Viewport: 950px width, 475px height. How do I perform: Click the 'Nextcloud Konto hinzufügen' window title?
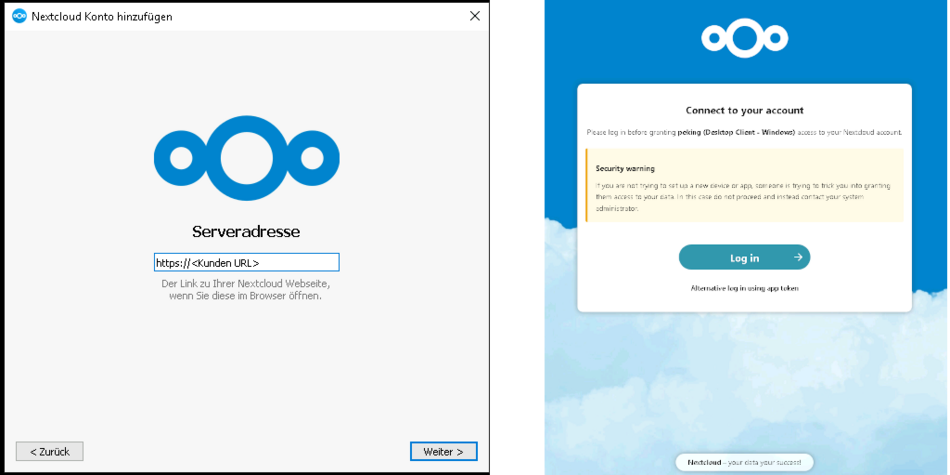[x=102, y=16]
